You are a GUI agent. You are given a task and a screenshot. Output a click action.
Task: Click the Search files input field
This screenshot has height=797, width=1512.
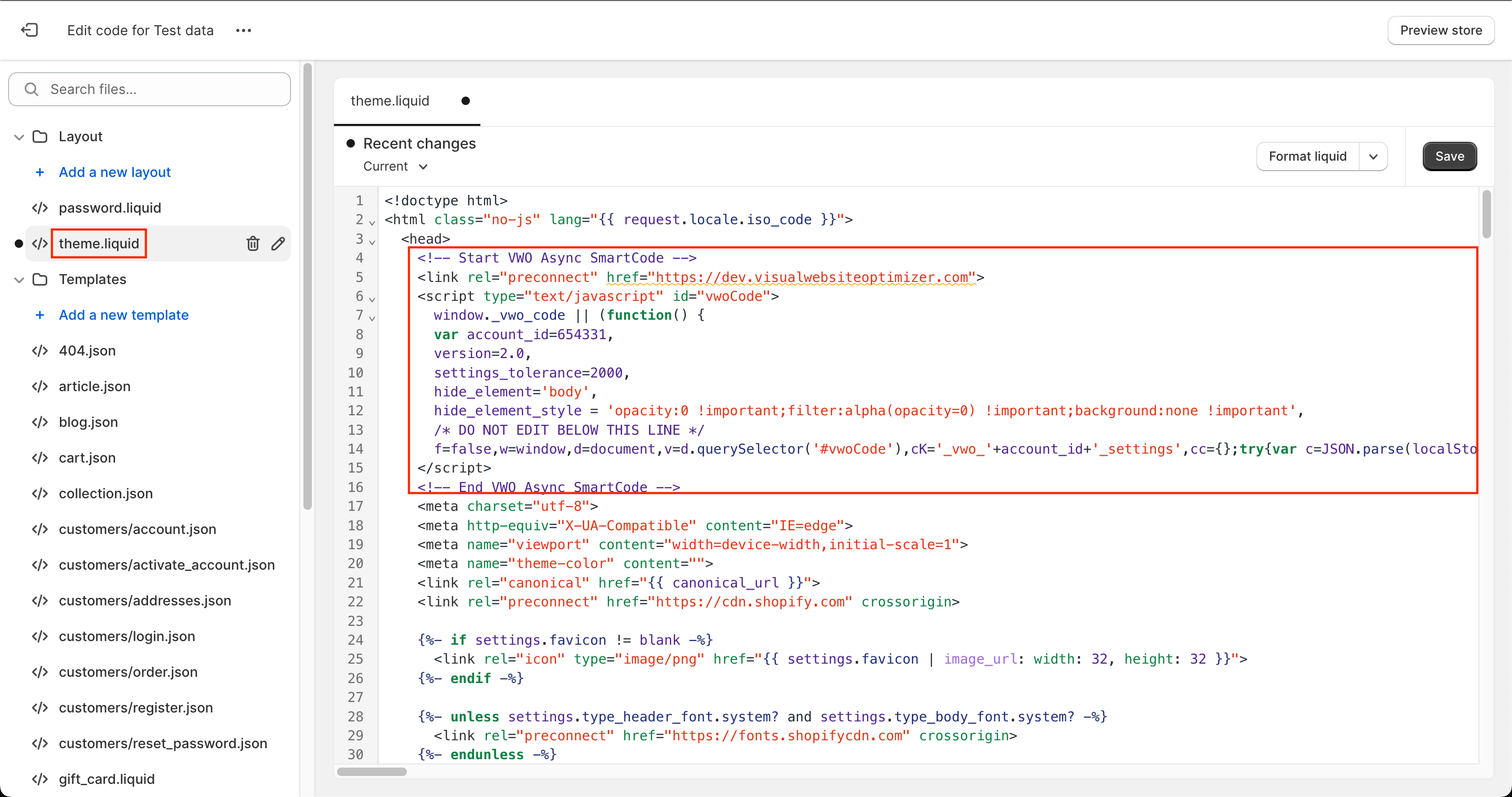point(159,89)
